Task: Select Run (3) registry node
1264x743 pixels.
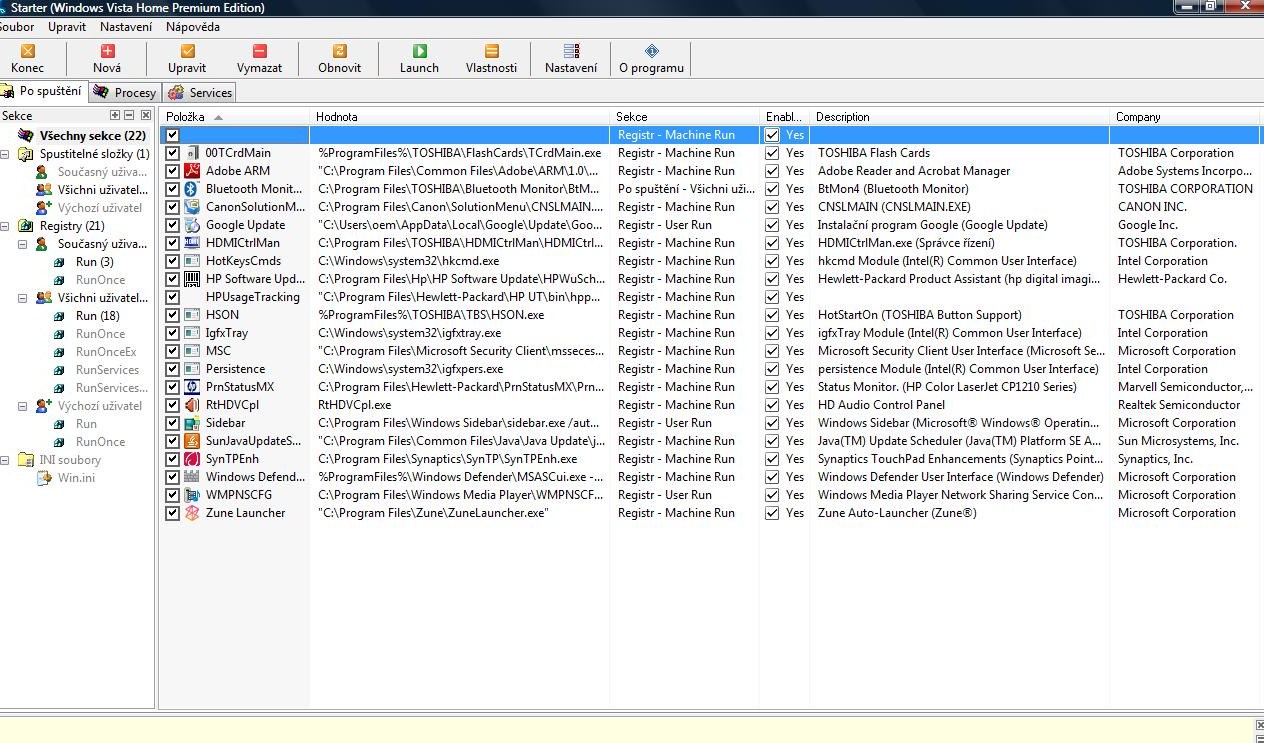Action: (x=94, y=262)
